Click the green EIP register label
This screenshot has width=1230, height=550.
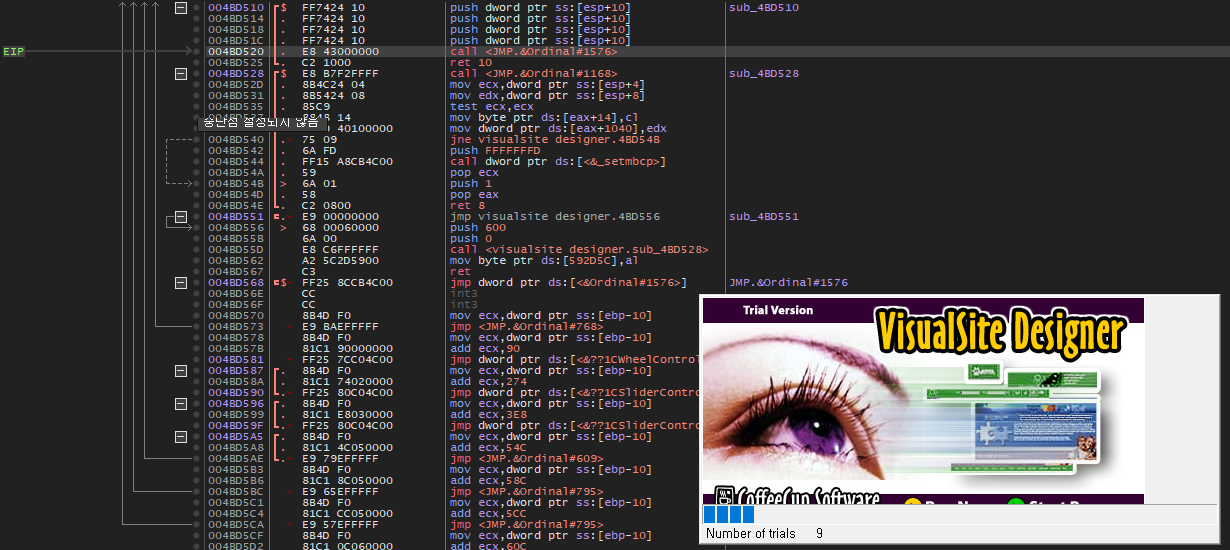pos(13,51)
